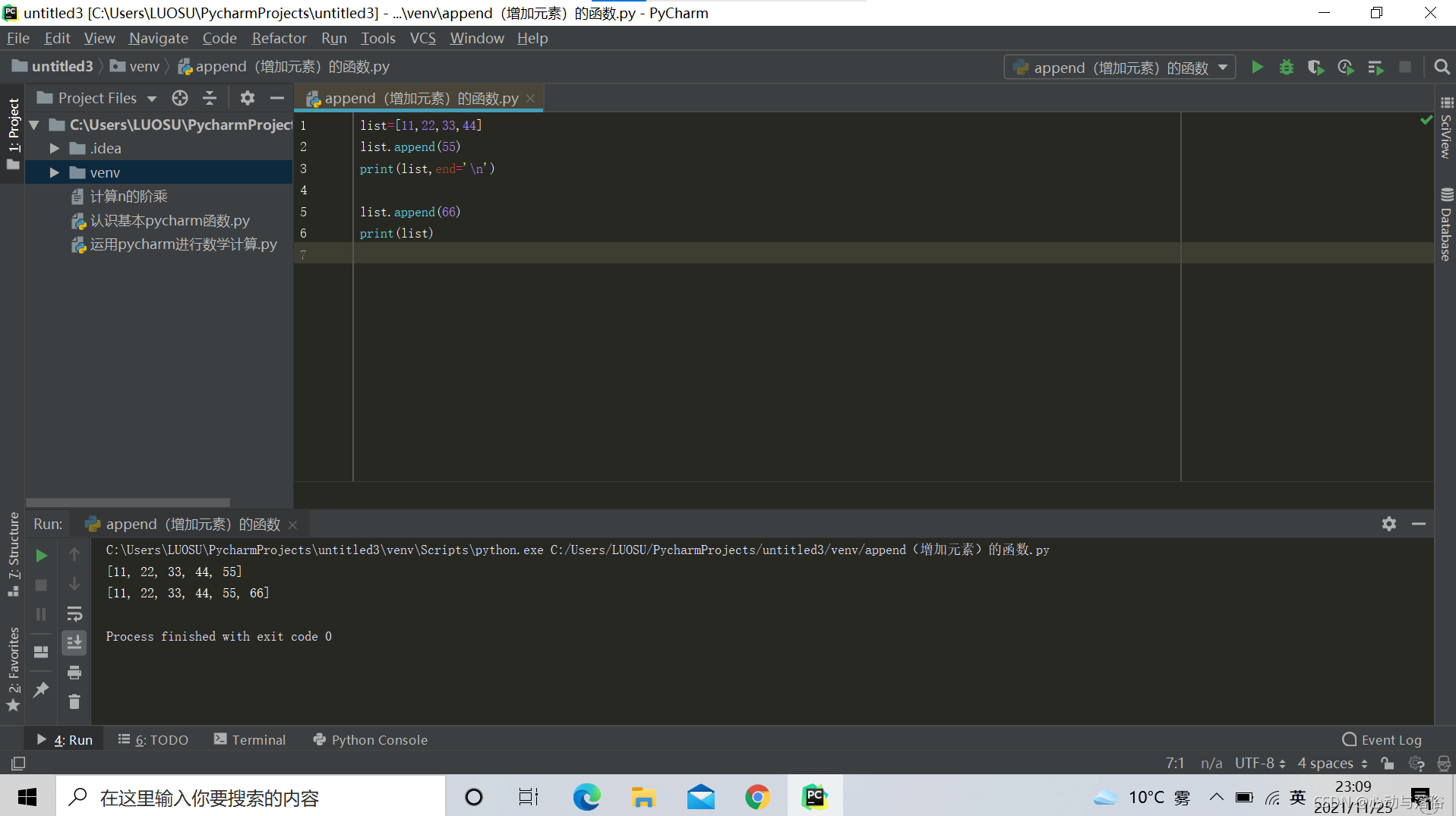Open the run configuration dropdown
Viewport: 1456px width, 816px height.
point(1120,68)
